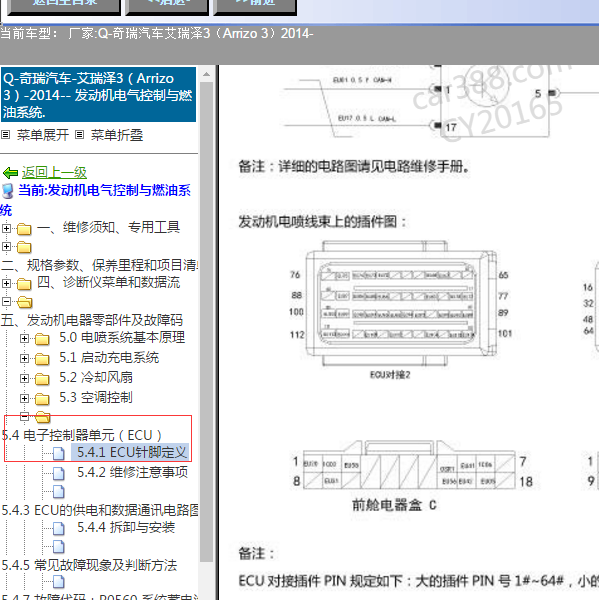Image resolution: width=599 pixels, height=600 pixels.
Task: Expand the 5.3 空调控制 node
Action: (24, 398)
